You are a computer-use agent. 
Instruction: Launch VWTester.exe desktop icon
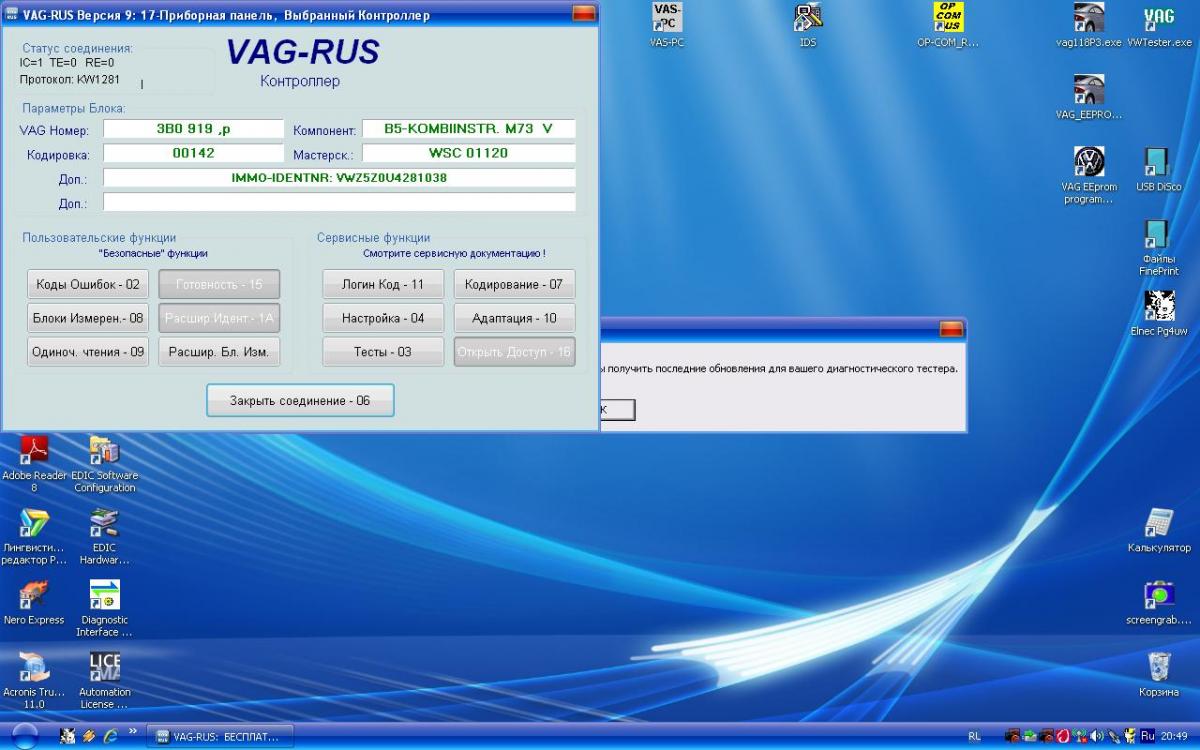1159,25
